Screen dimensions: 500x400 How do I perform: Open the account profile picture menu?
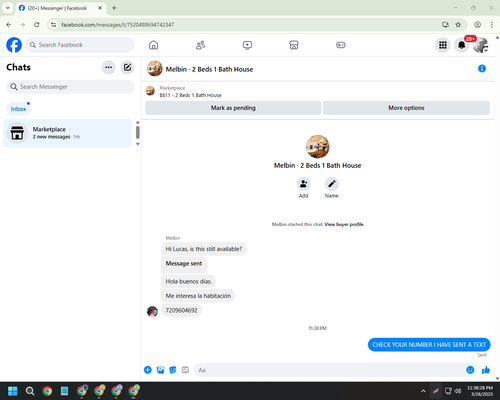(481, 45)
